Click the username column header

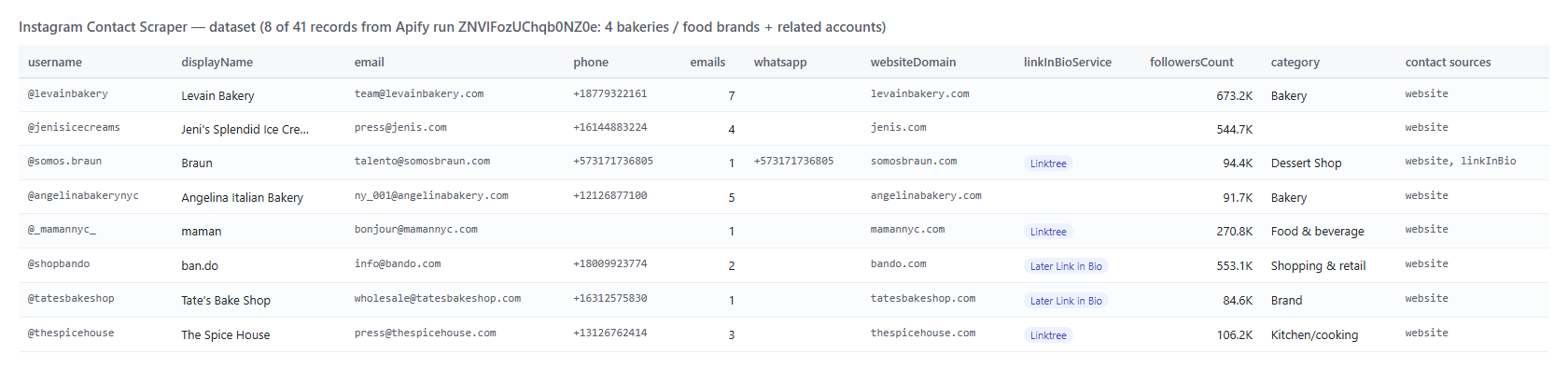click(55, 63)
